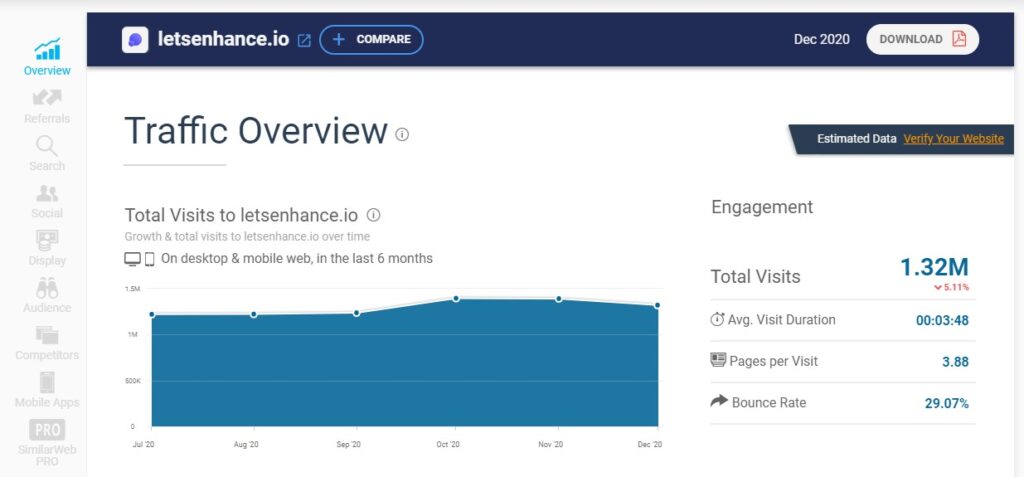Open Competitors in the sidebar
This screenshot has width=1024, height=477.
pos(47,342)
